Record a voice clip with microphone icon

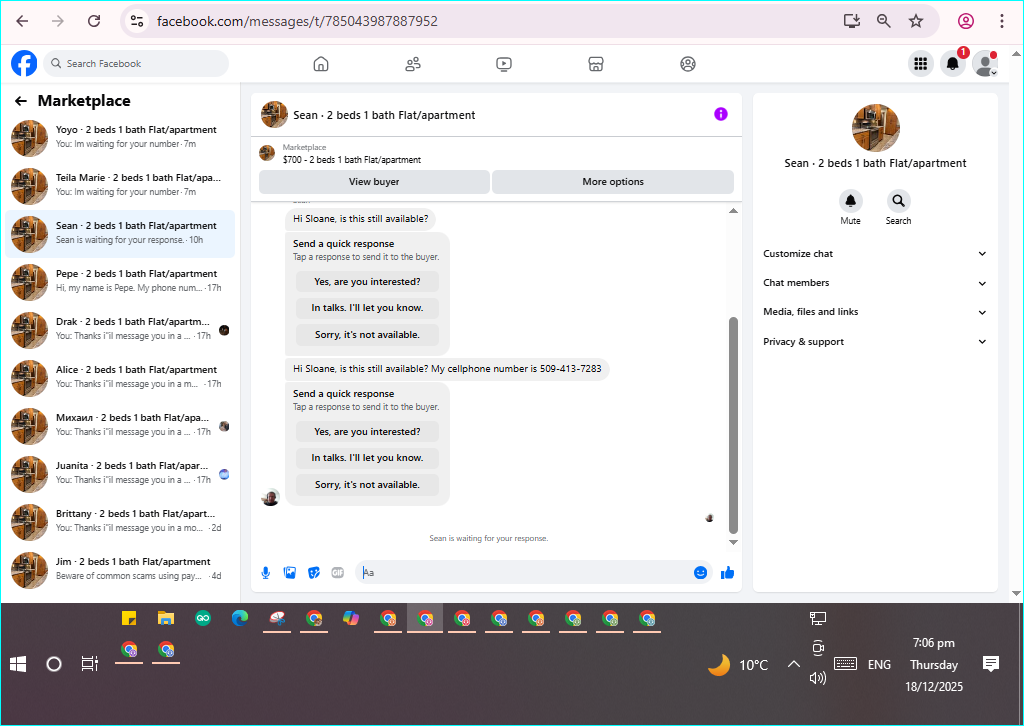[x=266, y=573]
